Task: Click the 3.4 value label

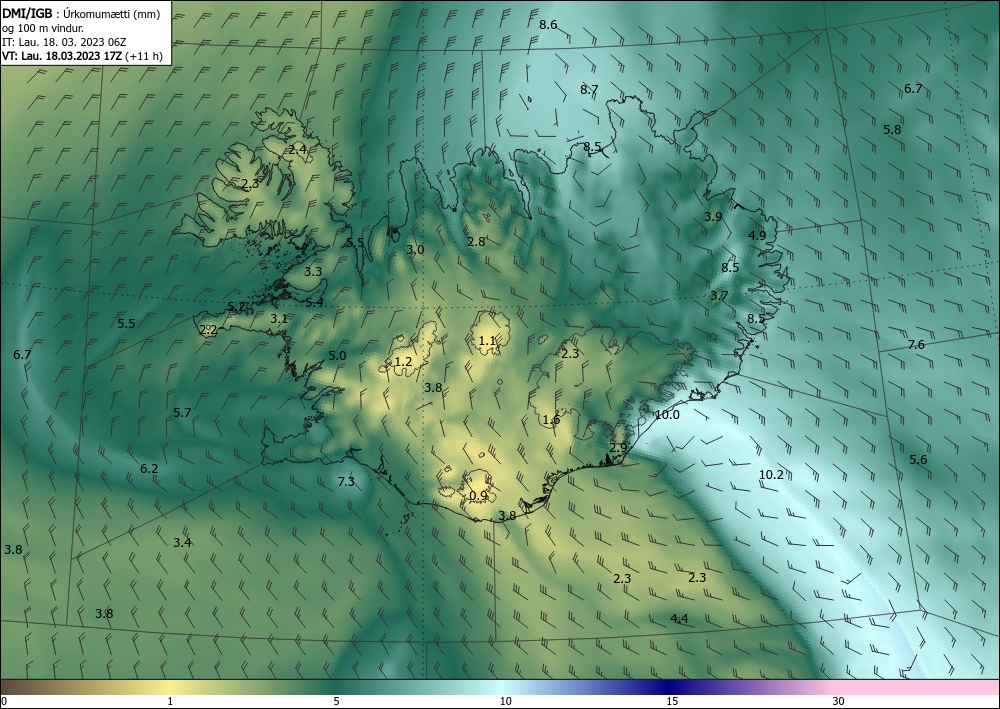Action: [182, 543]
